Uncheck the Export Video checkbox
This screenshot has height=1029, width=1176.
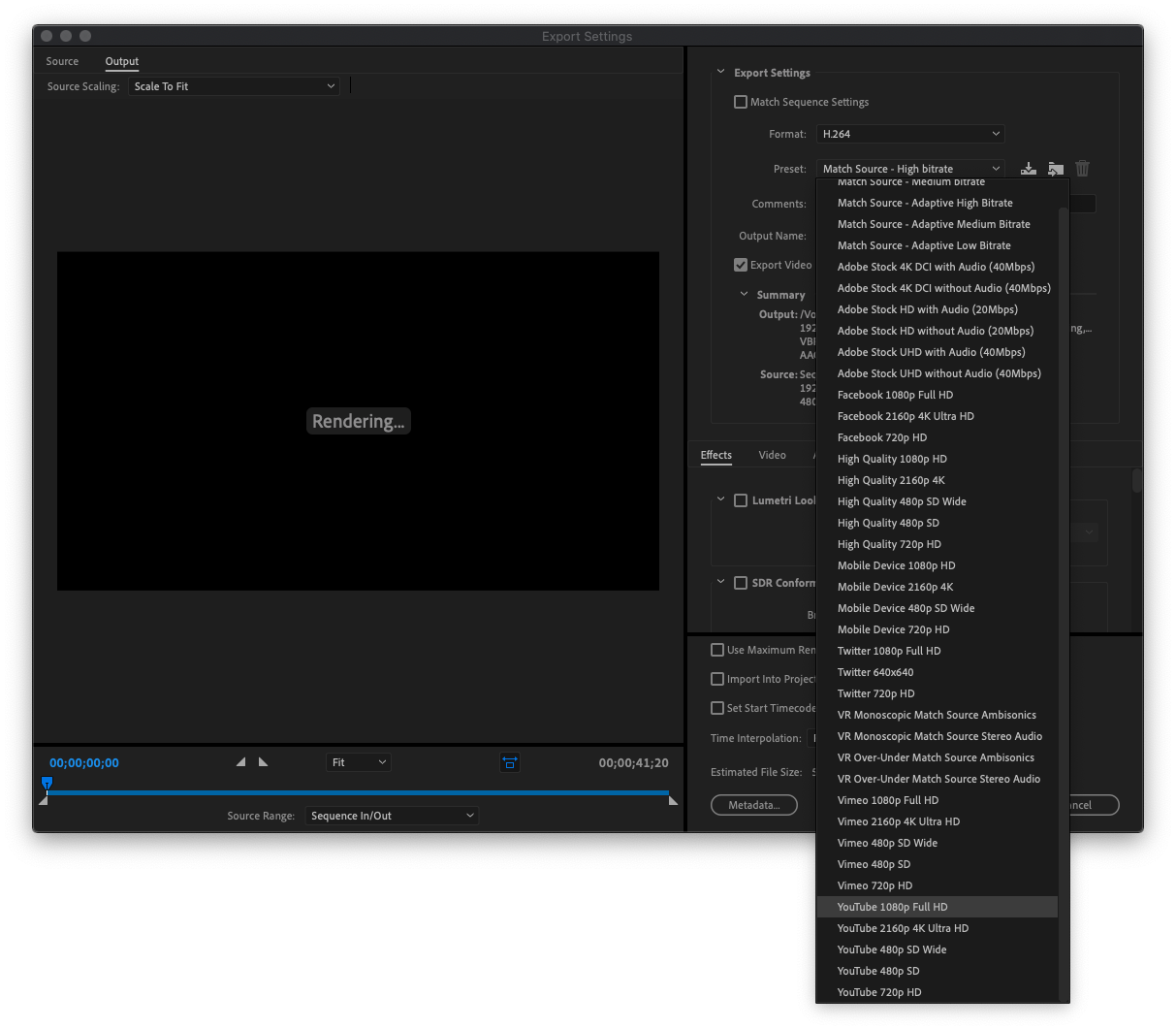tap(741, 265)
